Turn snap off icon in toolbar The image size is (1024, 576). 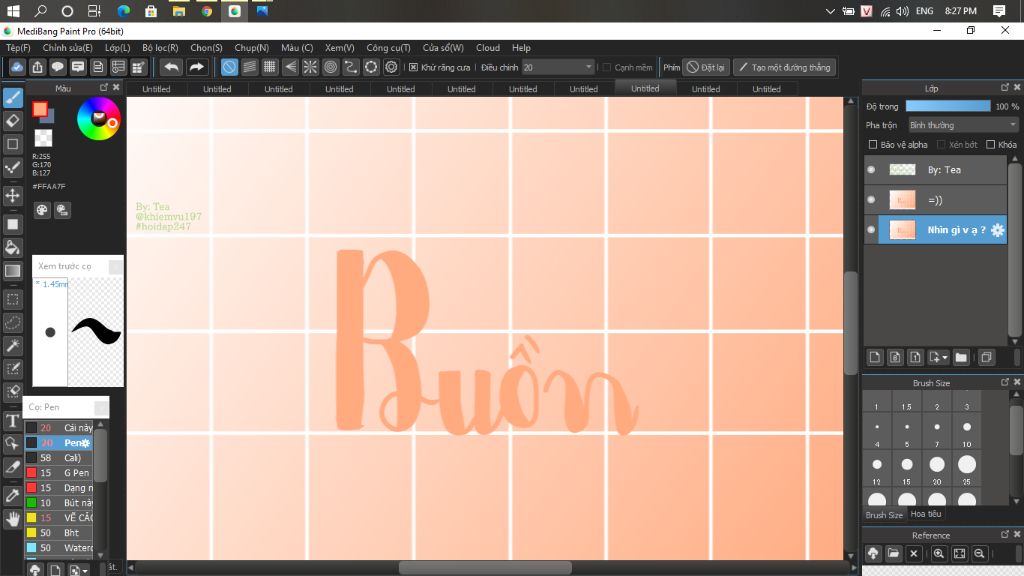pos(229,67)
